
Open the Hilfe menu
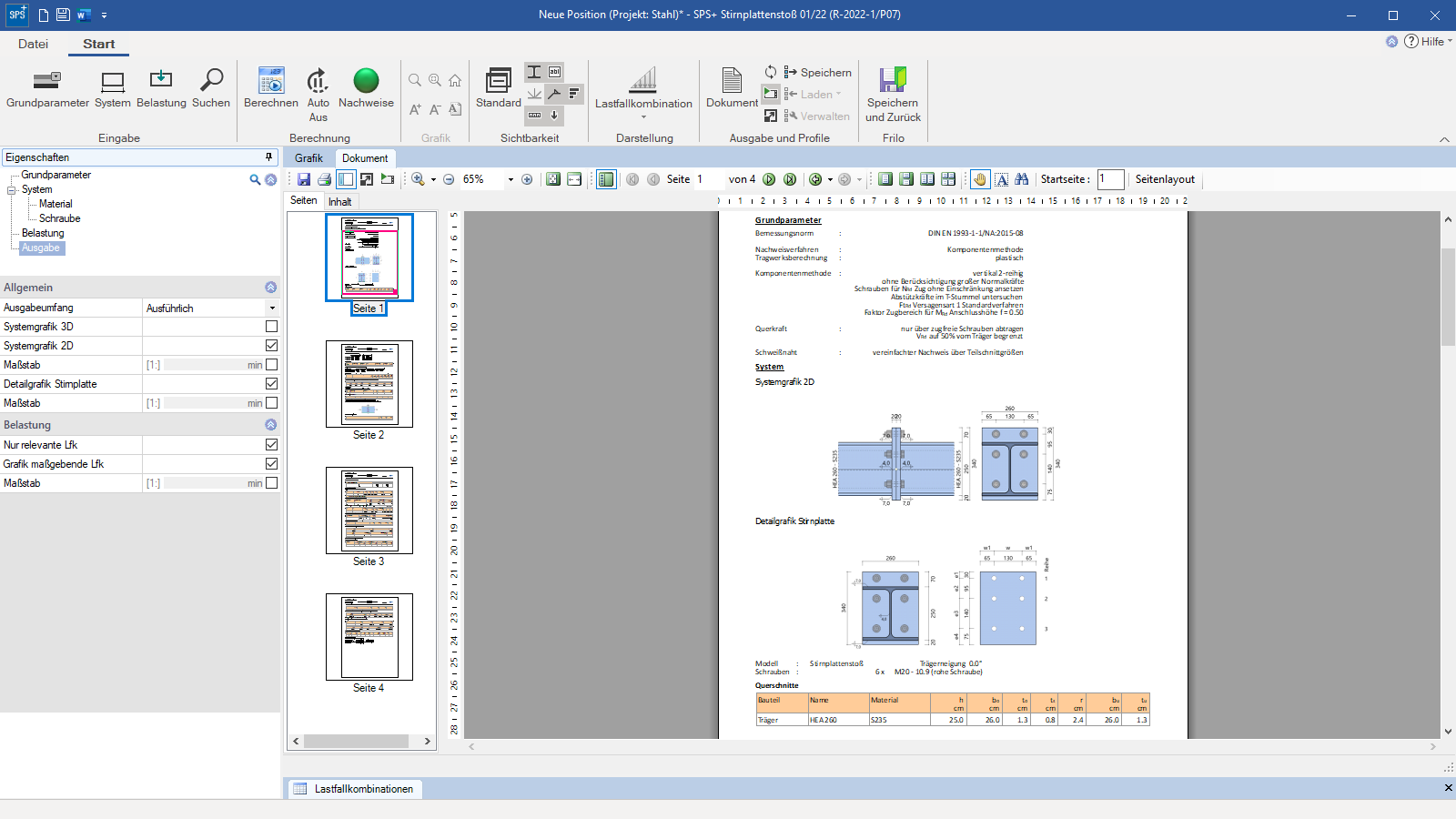point(1429,41)
